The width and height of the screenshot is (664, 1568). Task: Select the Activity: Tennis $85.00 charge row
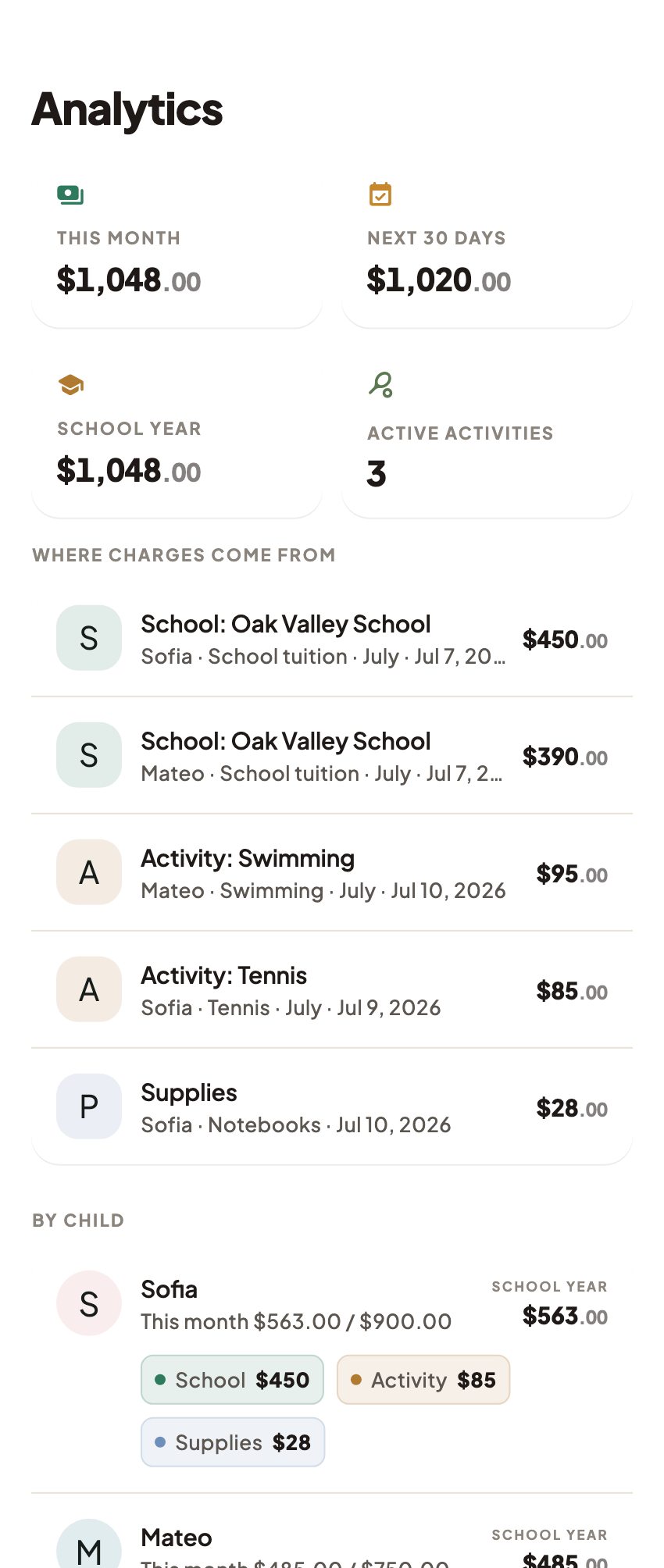tap(332, 989)
